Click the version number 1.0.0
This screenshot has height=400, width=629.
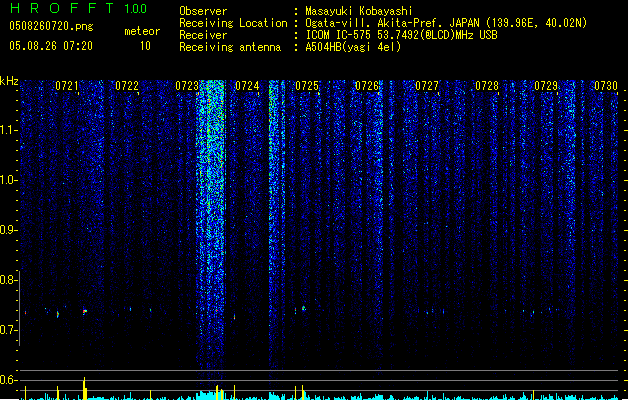[x=135, y=9]
